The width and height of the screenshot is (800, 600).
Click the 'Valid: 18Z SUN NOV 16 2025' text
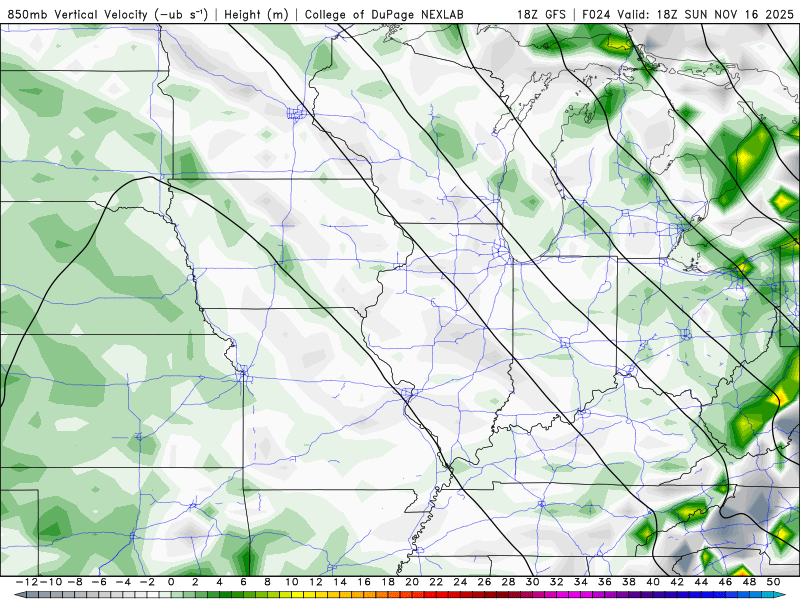pyautogui.click(x=705, y=14)
